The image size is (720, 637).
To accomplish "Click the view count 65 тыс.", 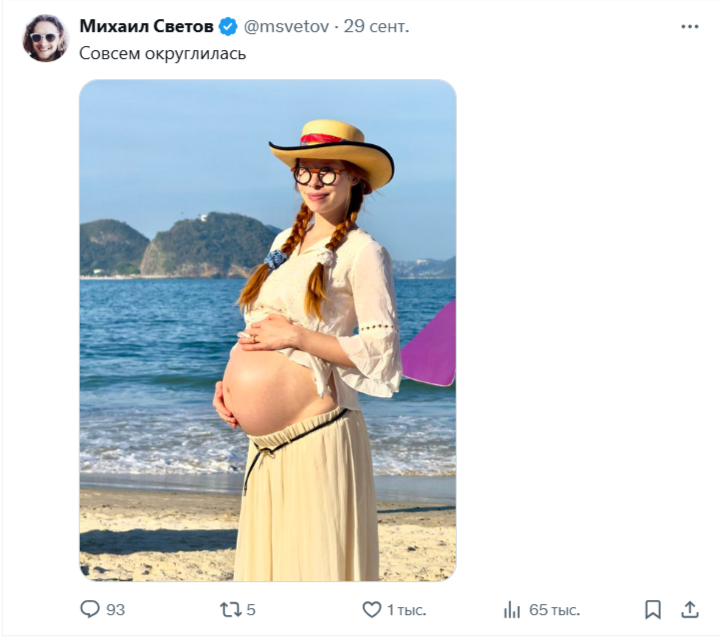I will coord(555,609).
